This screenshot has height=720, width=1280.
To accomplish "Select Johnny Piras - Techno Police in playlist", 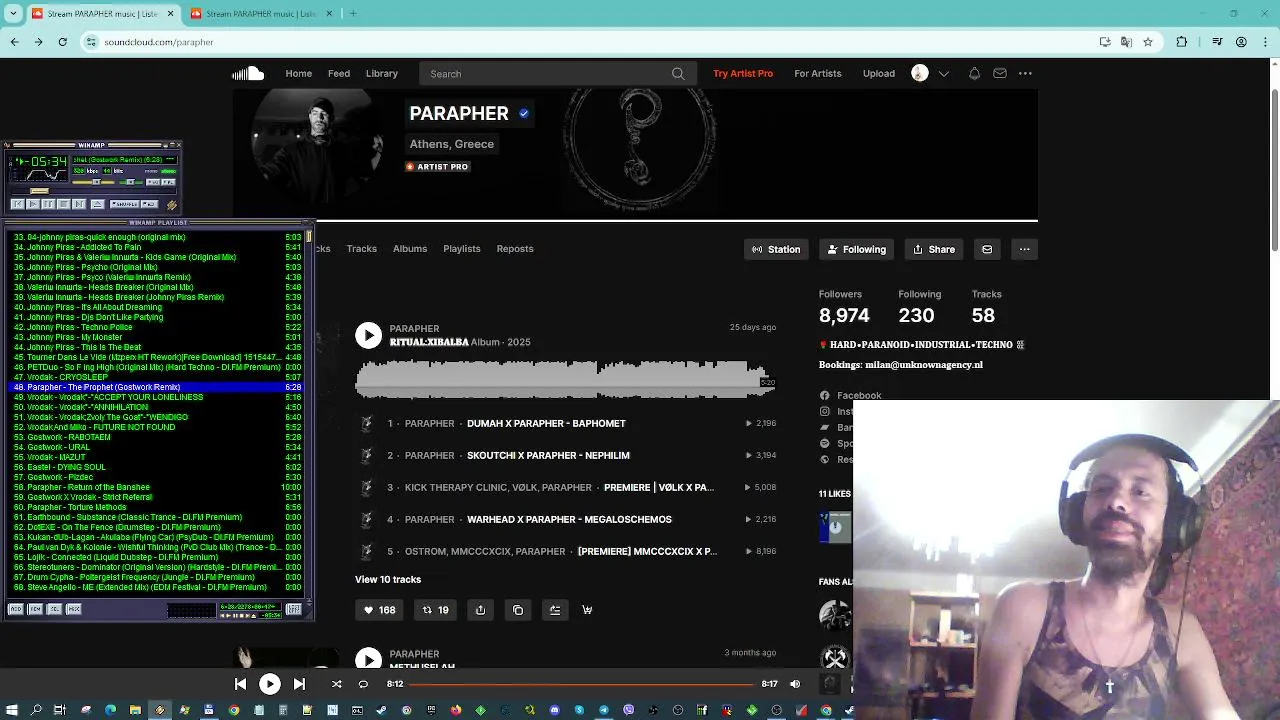I will click(157, 327).
